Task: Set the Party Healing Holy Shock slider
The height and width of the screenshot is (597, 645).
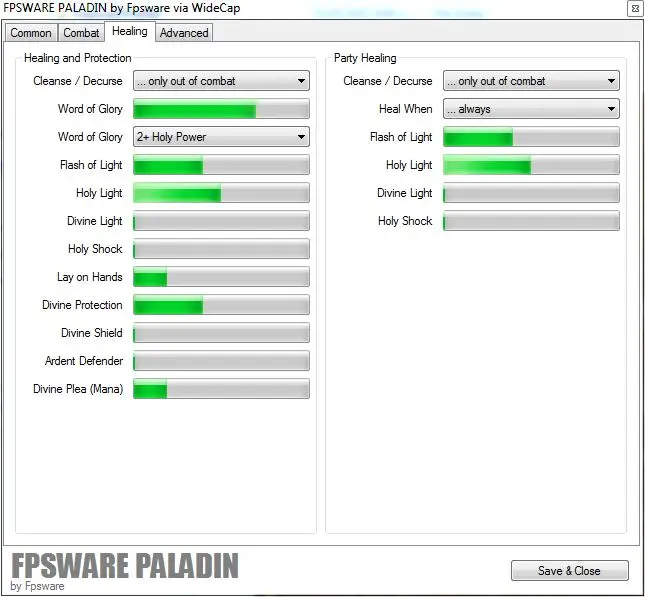Action: click(531, 221)
